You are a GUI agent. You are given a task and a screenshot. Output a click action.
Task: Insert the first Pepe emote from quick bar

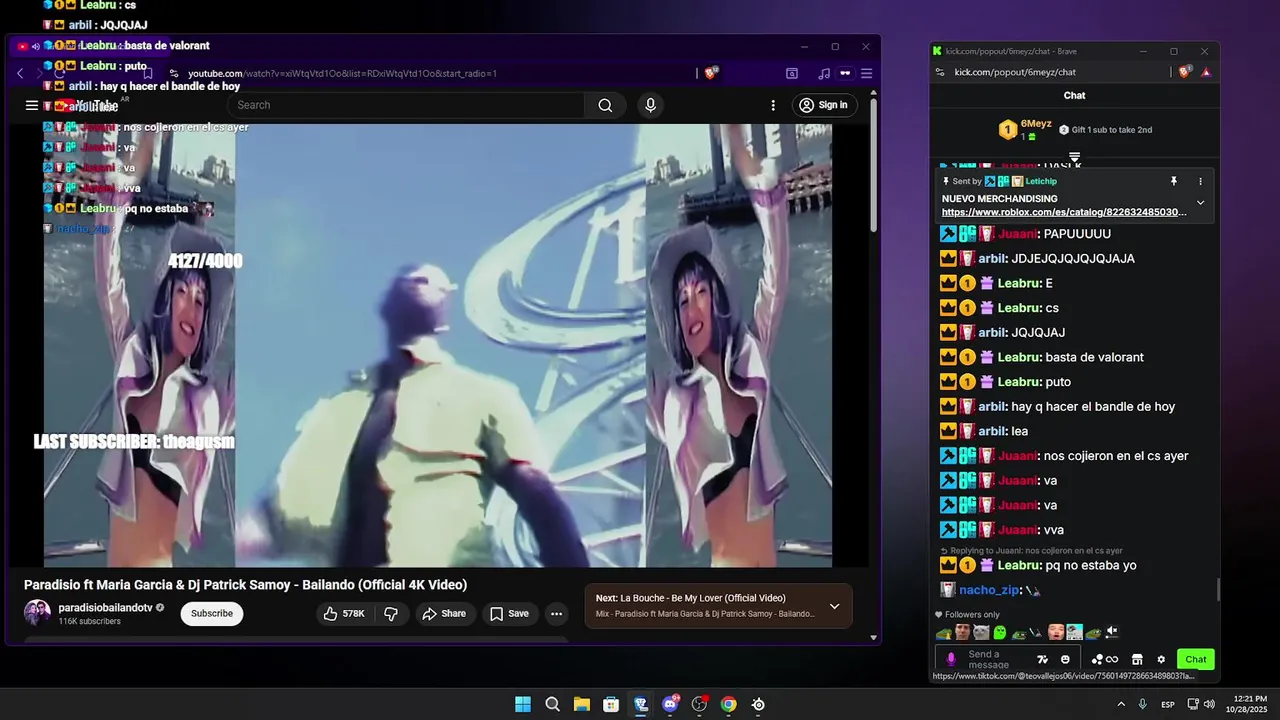pyautogui.click(x=944, y=632)
